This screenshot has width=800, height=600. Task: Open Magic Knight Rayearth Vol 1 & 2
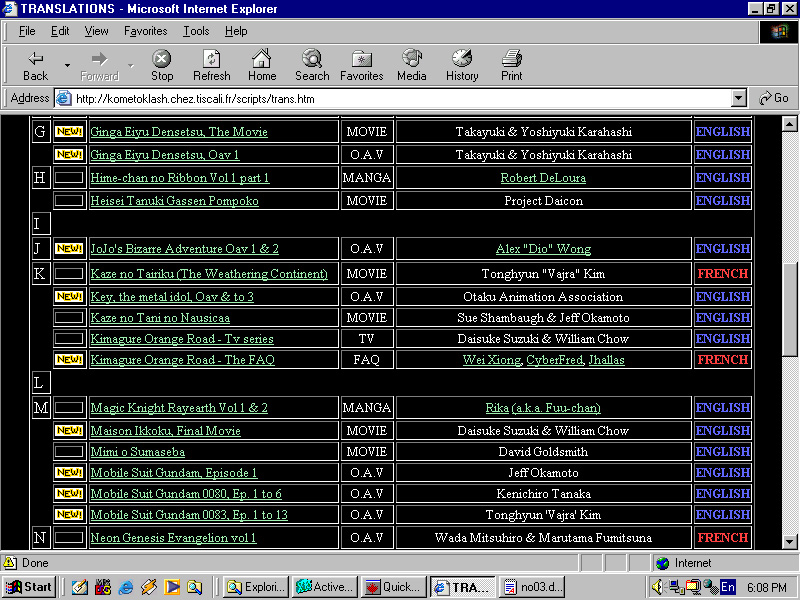click(x=179, y=408)
